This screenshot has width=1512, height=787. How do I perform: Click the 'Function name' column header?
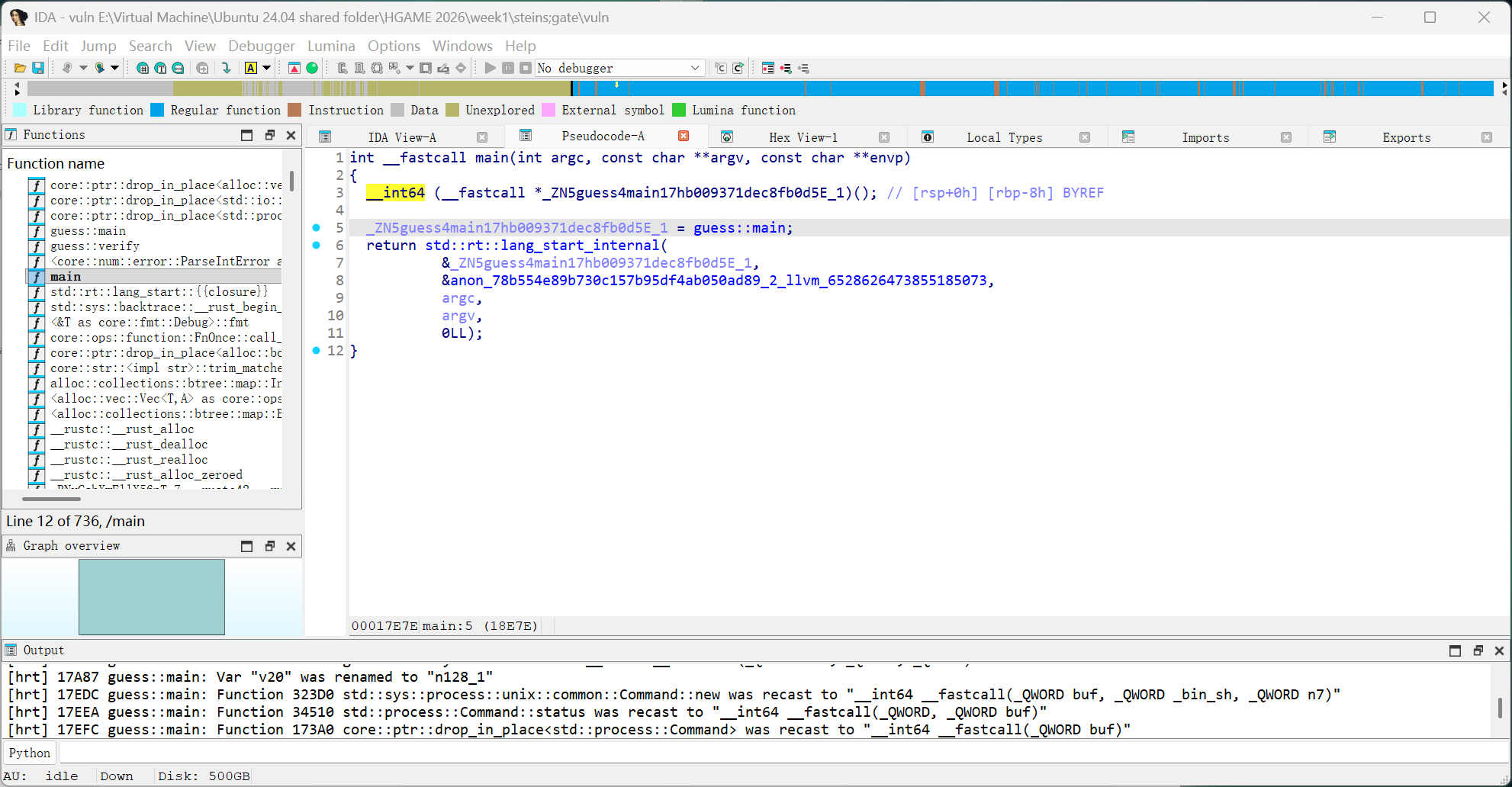pos(56,163)
